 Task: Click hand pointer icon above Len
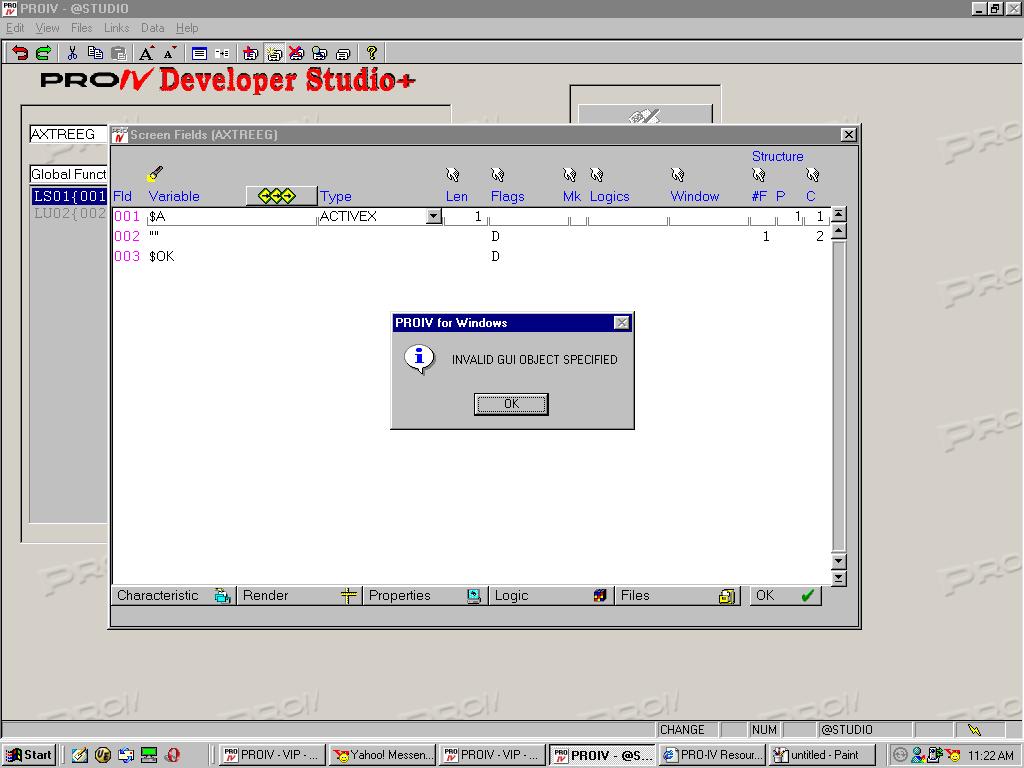coord(452,174)
